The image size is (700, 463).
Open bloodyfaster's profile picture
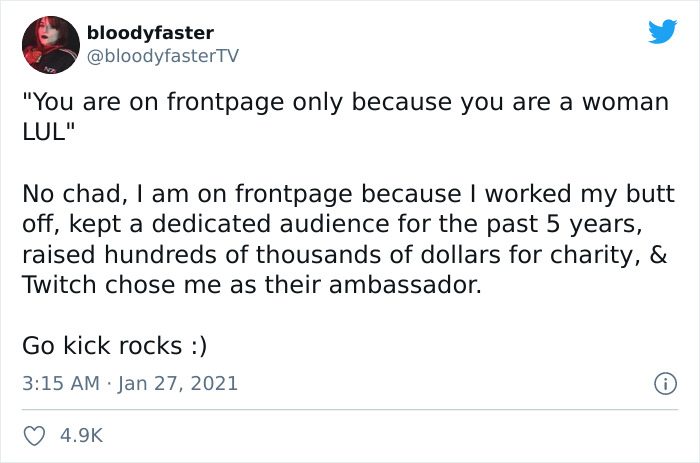pos(49,45)
